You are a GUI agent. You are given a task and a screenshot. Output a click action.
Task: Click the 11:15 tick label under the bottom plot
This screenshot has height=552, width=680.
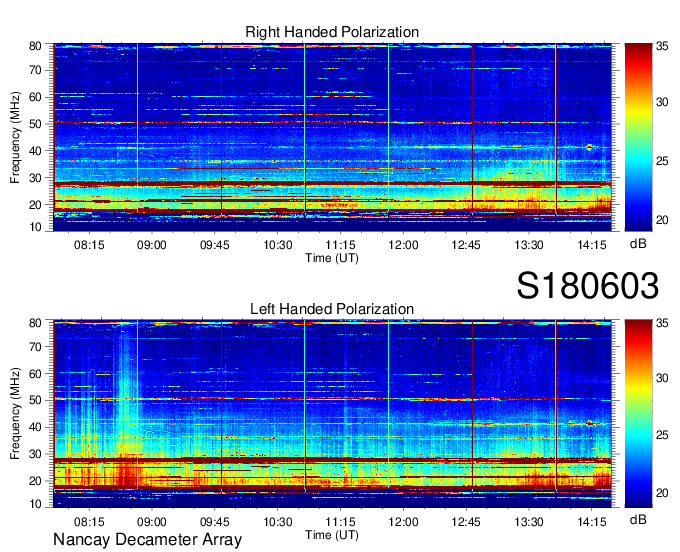tap(340, 522)
